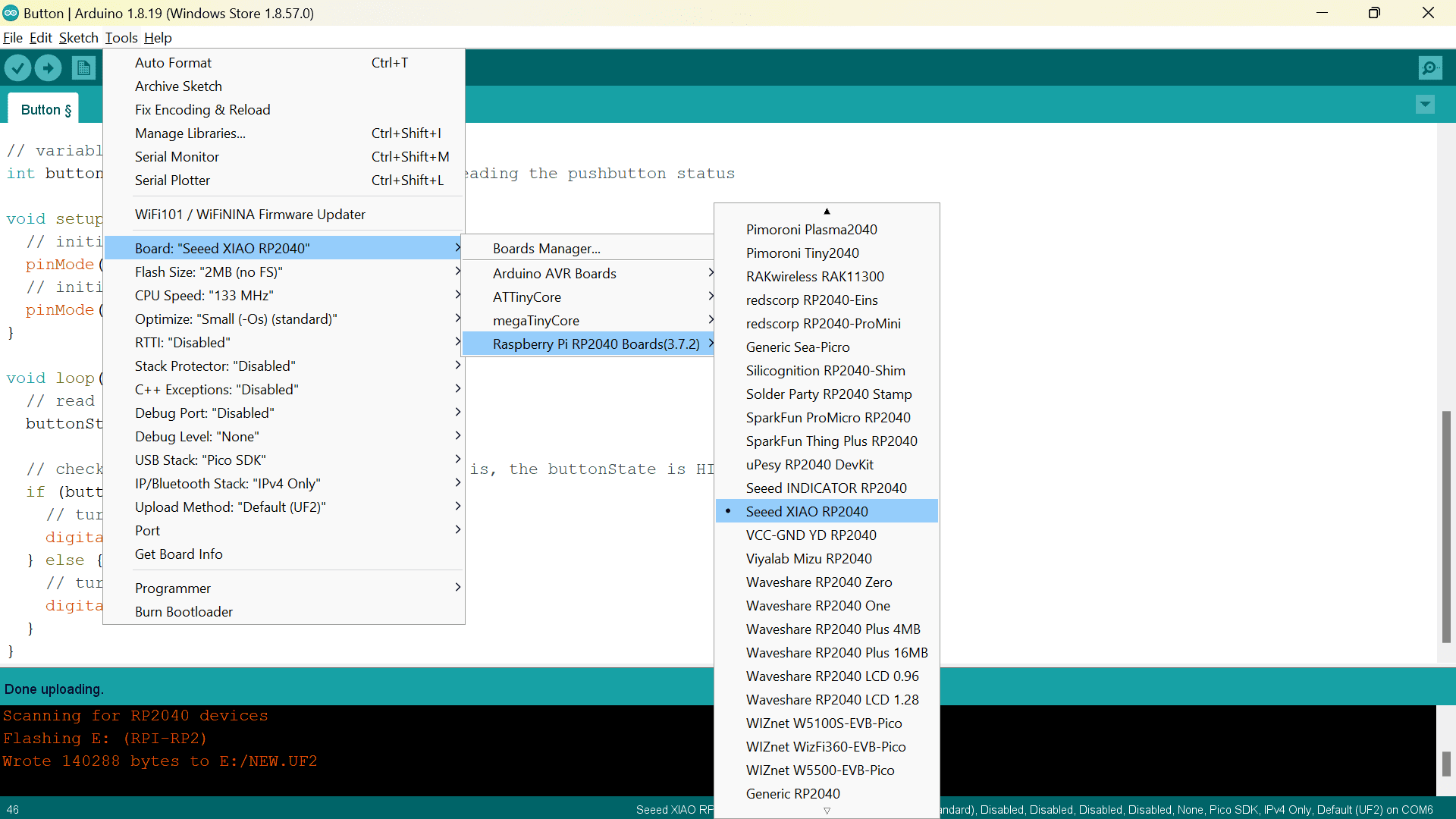The image size is (1456, 819).
Task: Open the Edit menu
Action: pos(41,37)
